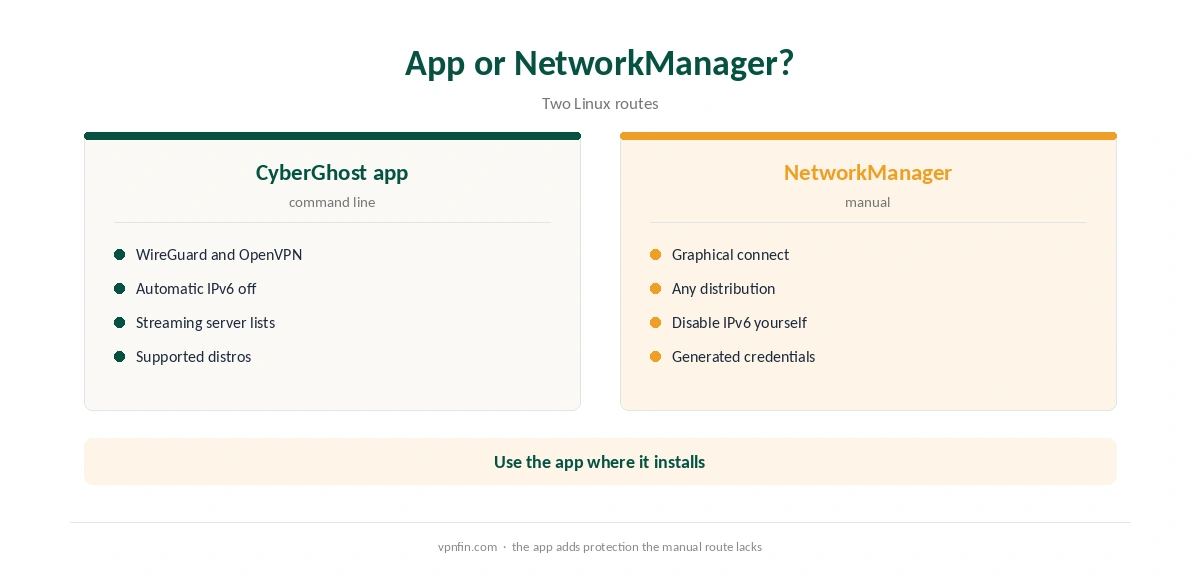The width and height of the screenshot is (1200, 576).
Task: Click green bullet beside 'Supported distros'
Action: [x=120, y=357]
